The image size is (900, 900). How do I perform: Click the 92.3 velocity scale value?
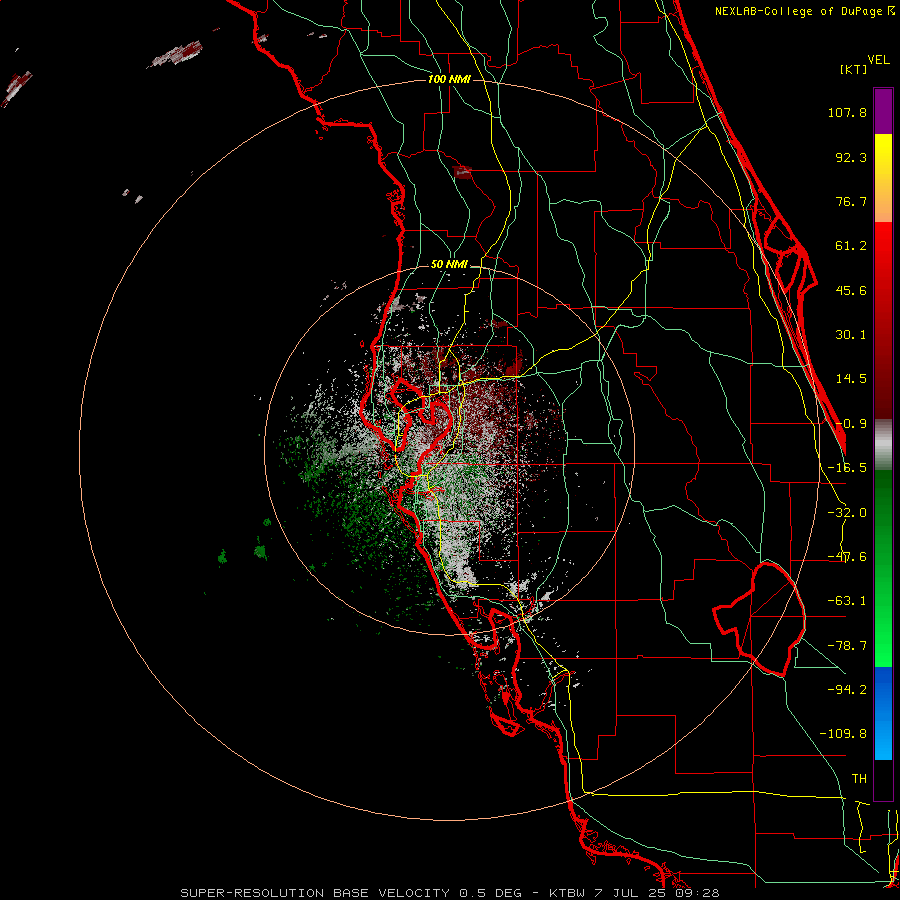[851, 157]
